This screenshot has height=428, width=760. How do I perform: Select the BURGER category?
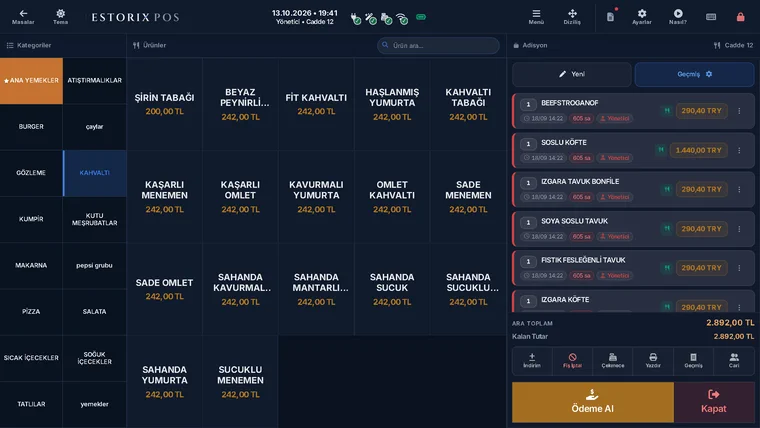(x=32, y=127)
